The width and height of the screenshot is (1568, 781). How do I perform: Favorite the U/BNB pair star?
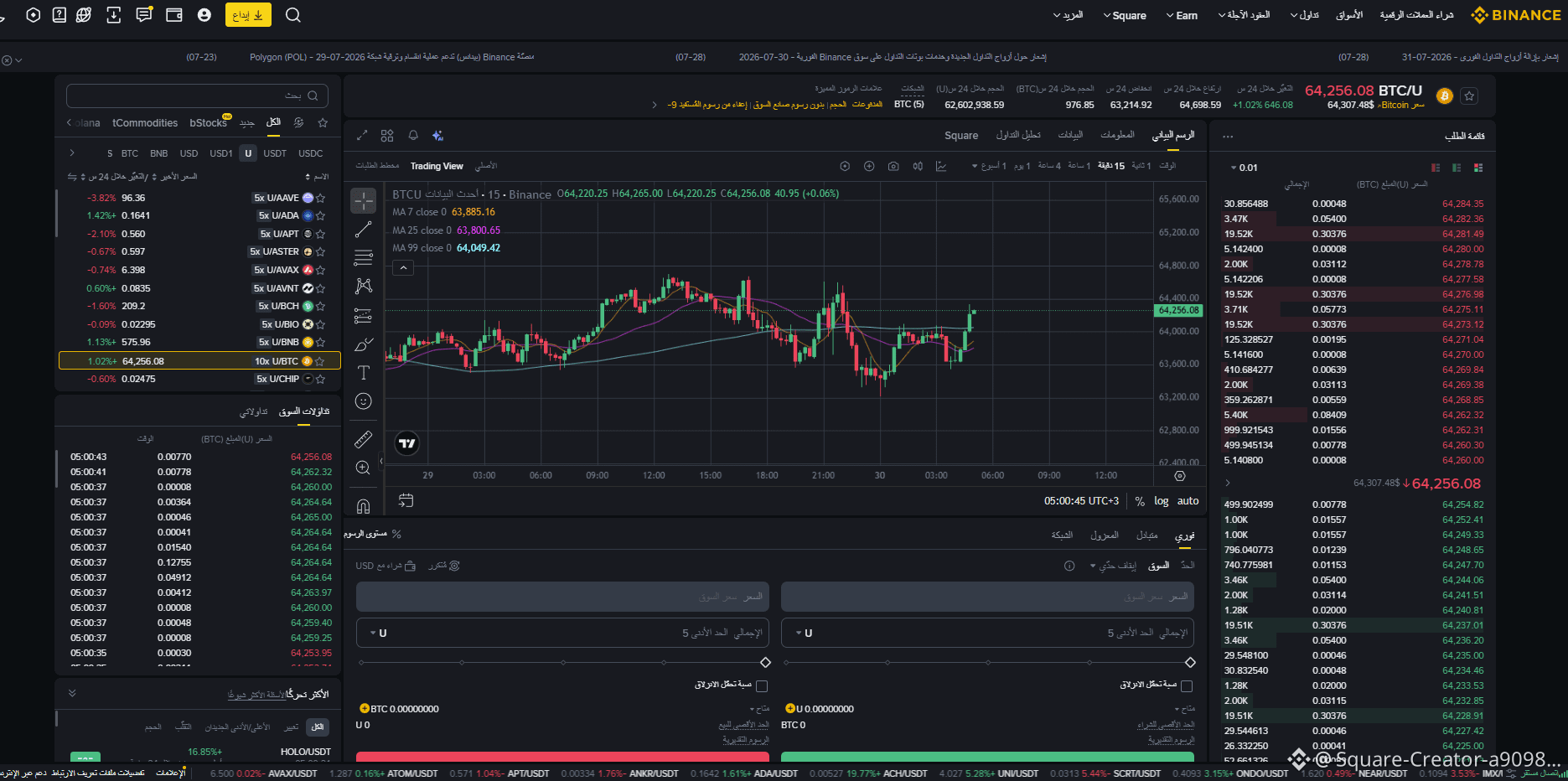coord(321,342)
